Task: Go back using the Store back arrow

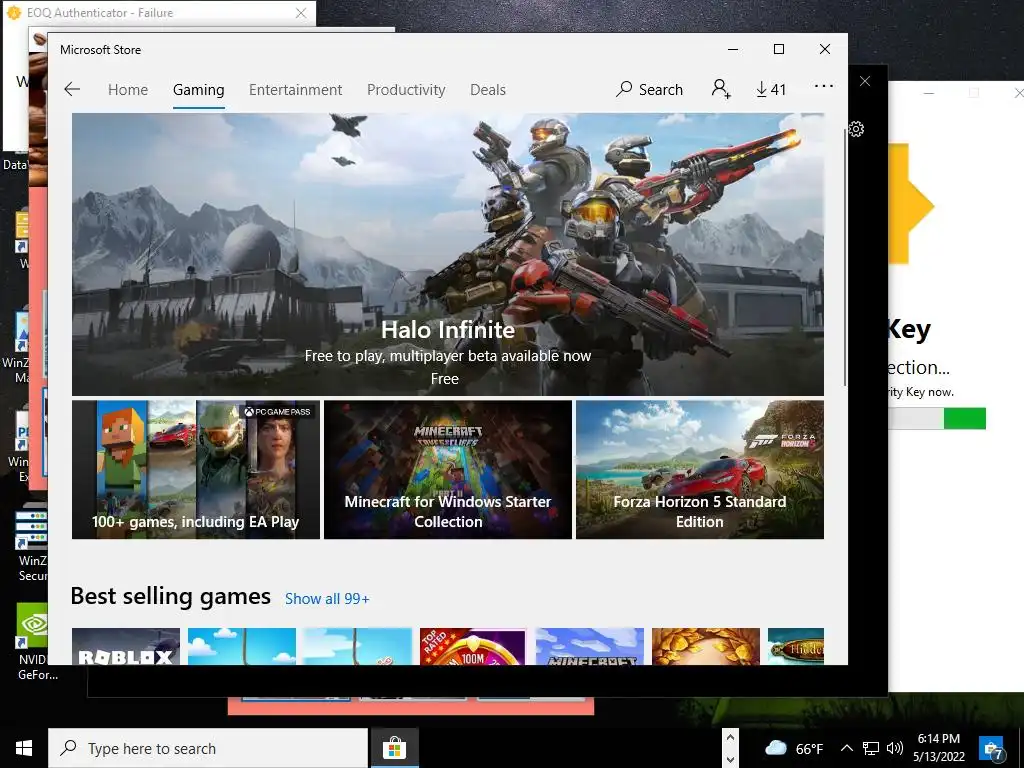Action: pyautogui.click(x=72, y=89)
